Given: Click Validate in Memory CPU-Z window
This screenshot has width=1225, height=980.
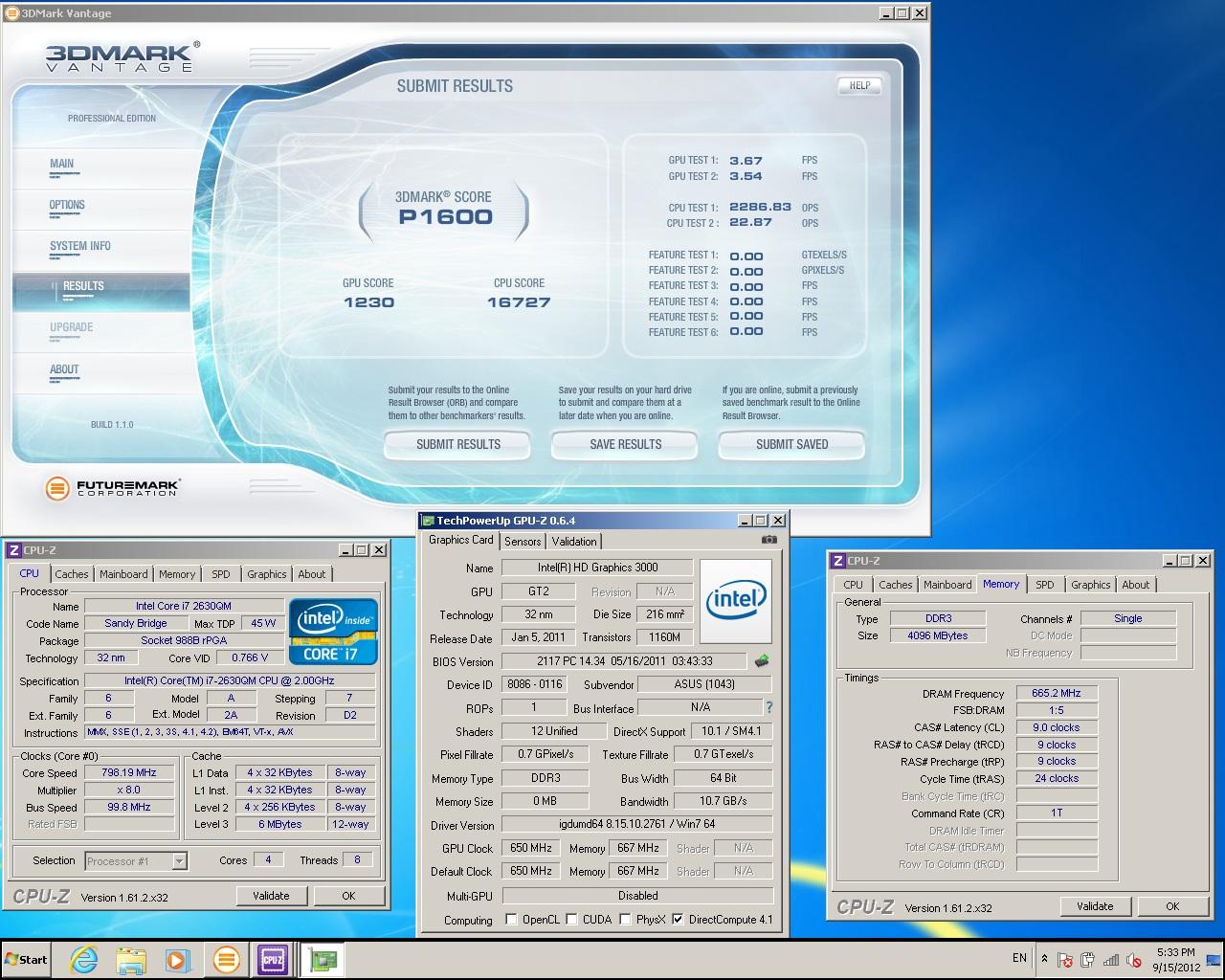Looking at the screenshot, I should click(x=1095, y=906).
